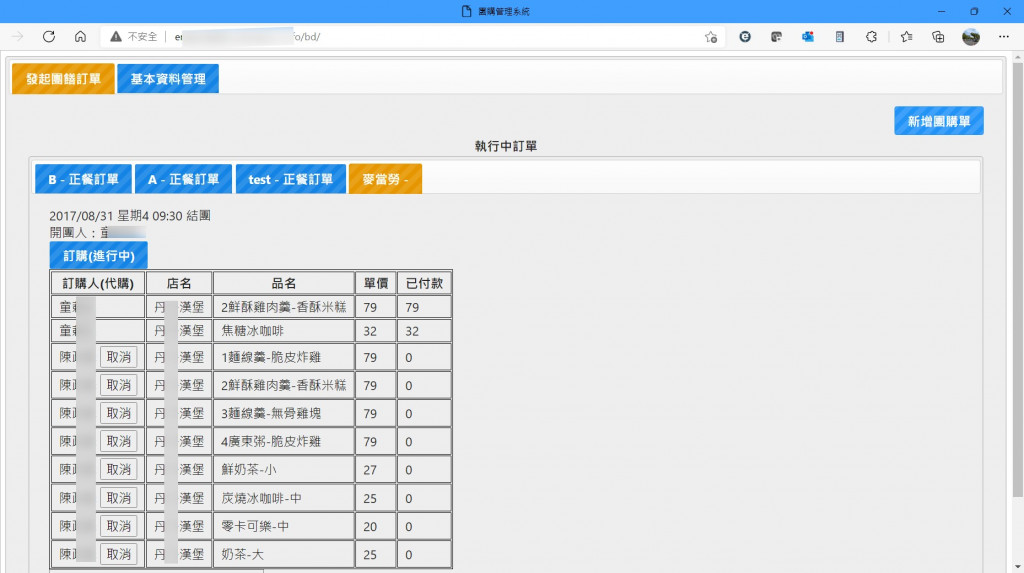Select the price 27 cell
Image resolution: width=1024 pixels, height=573 pixels.
click(x=376, y=470)
